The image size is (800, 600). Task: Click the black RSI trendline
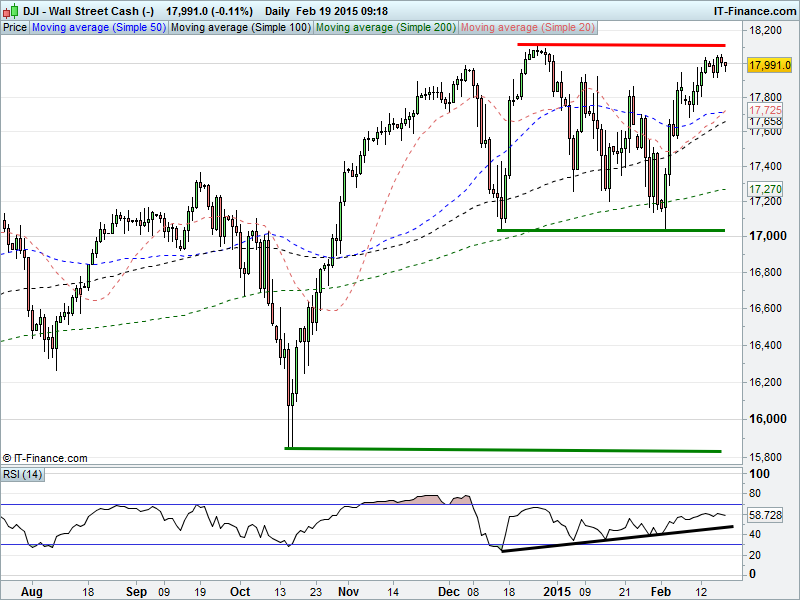click(620, 537)
